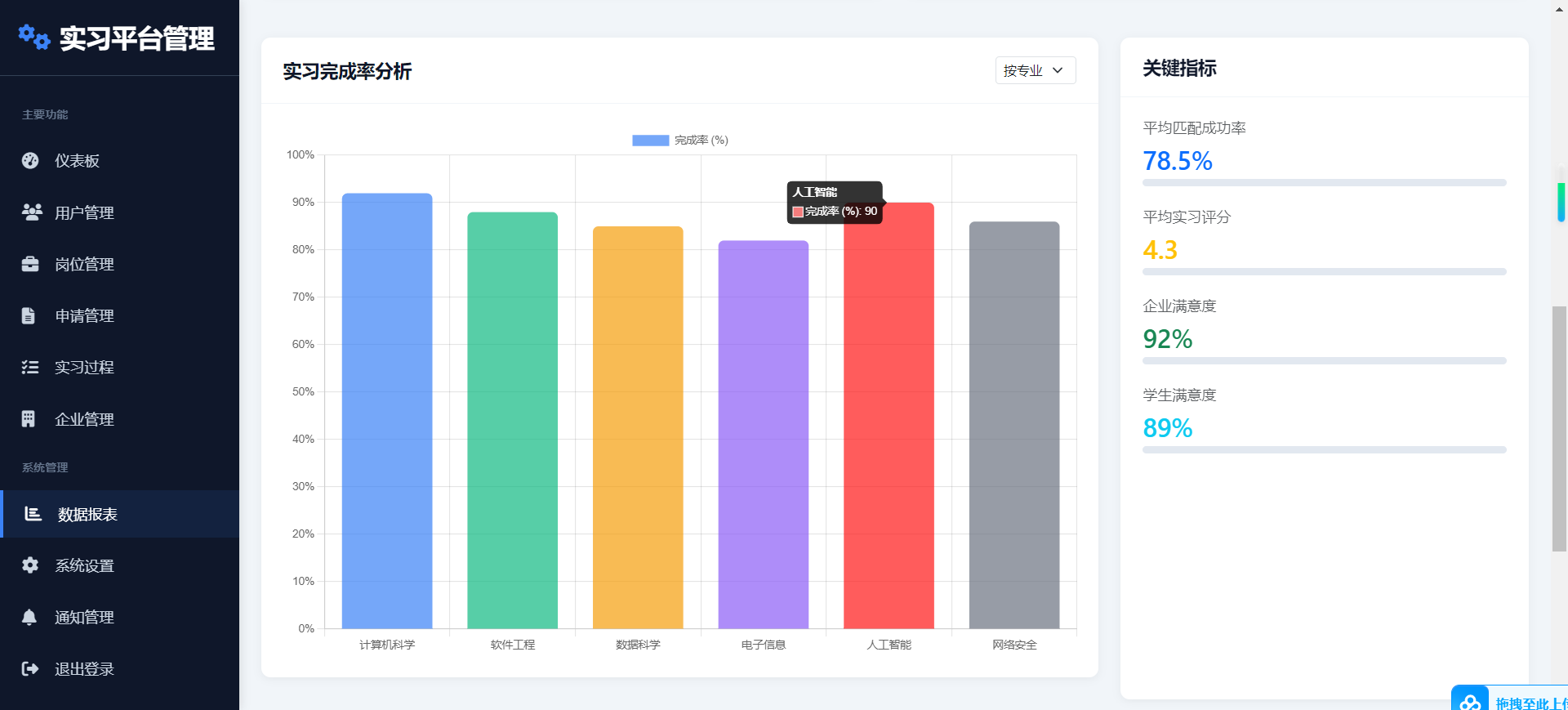Click the 申请管理 document icon
The height and width of the screenshot is (710, 1568).
[x=29, y=315]
